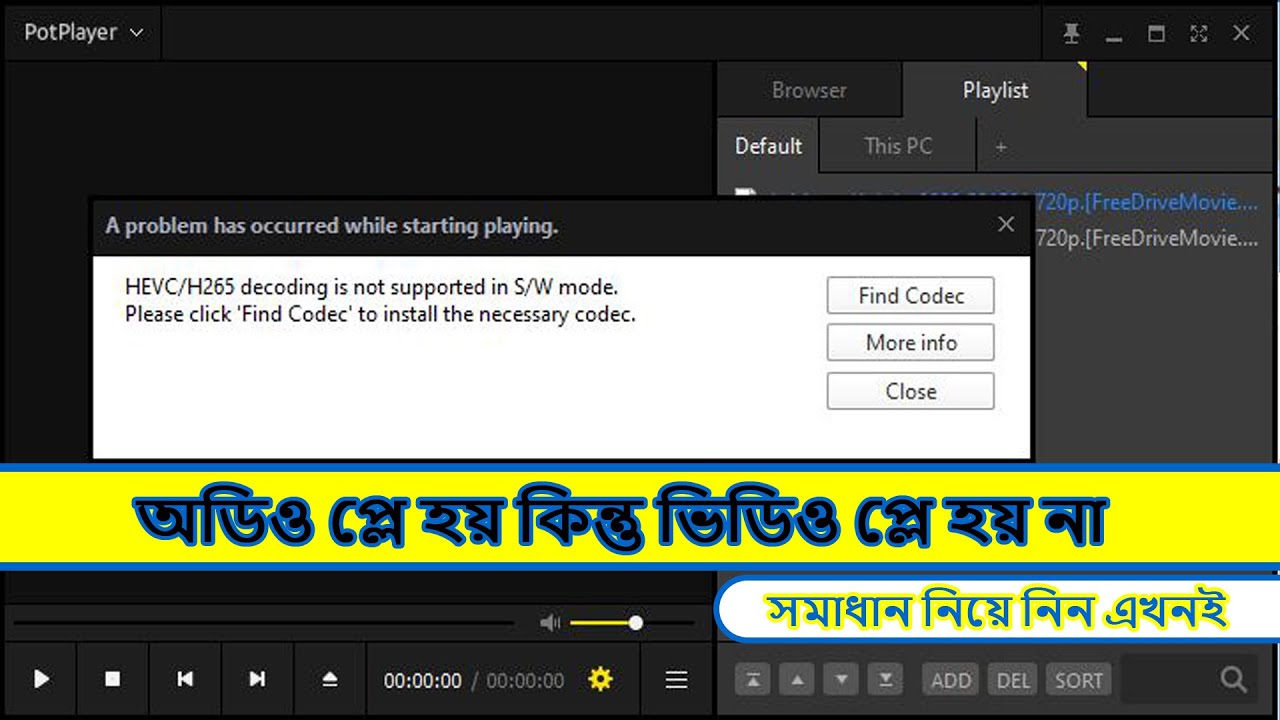Viewport: 1280px width, 720px height.
Task: Select the Default playlist tab
Action: pos(768,146)
